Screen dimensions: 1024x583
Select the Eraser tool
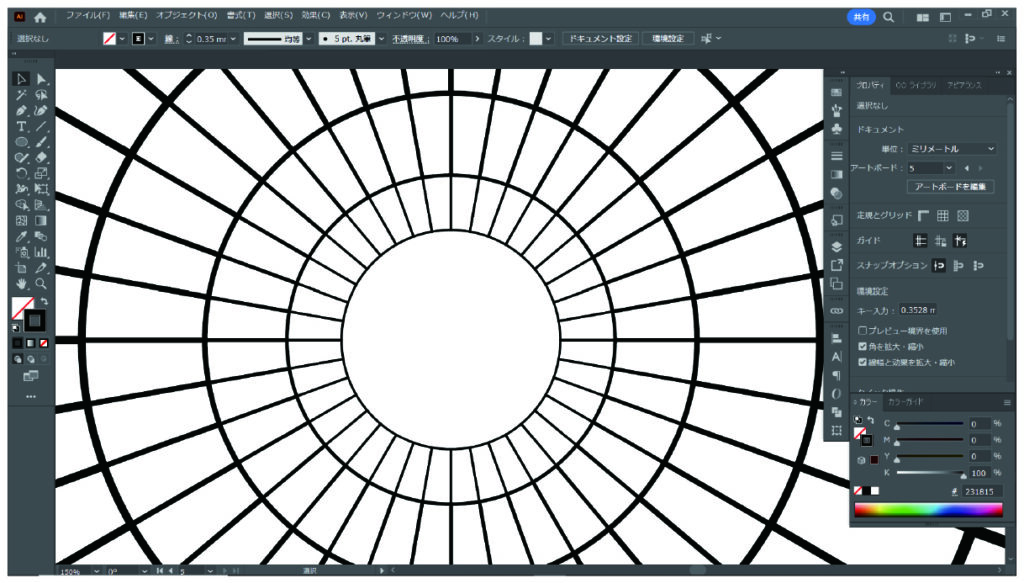point(41,158)
